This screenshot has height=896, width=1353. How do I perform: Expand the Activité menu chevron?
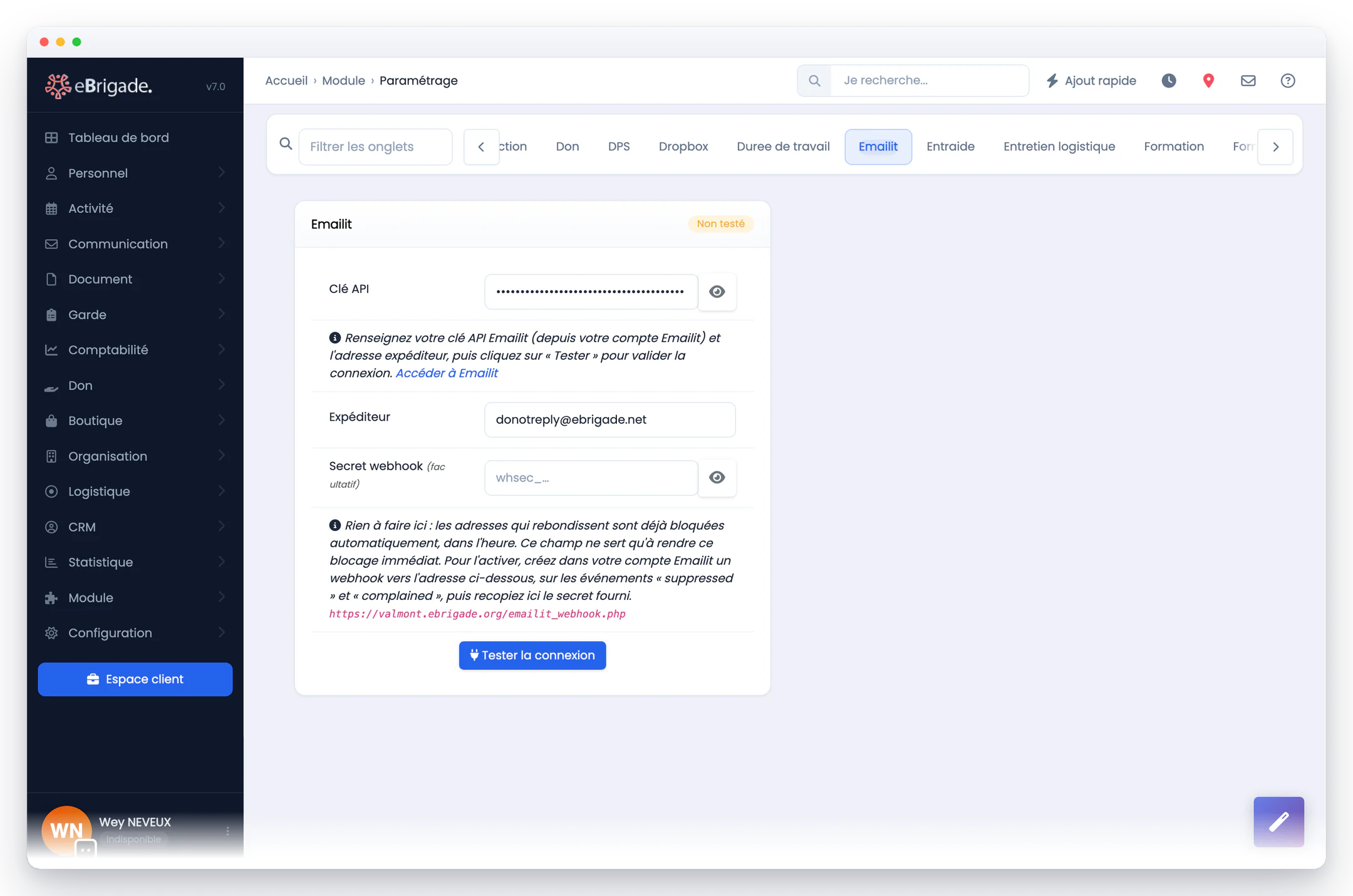221,208
